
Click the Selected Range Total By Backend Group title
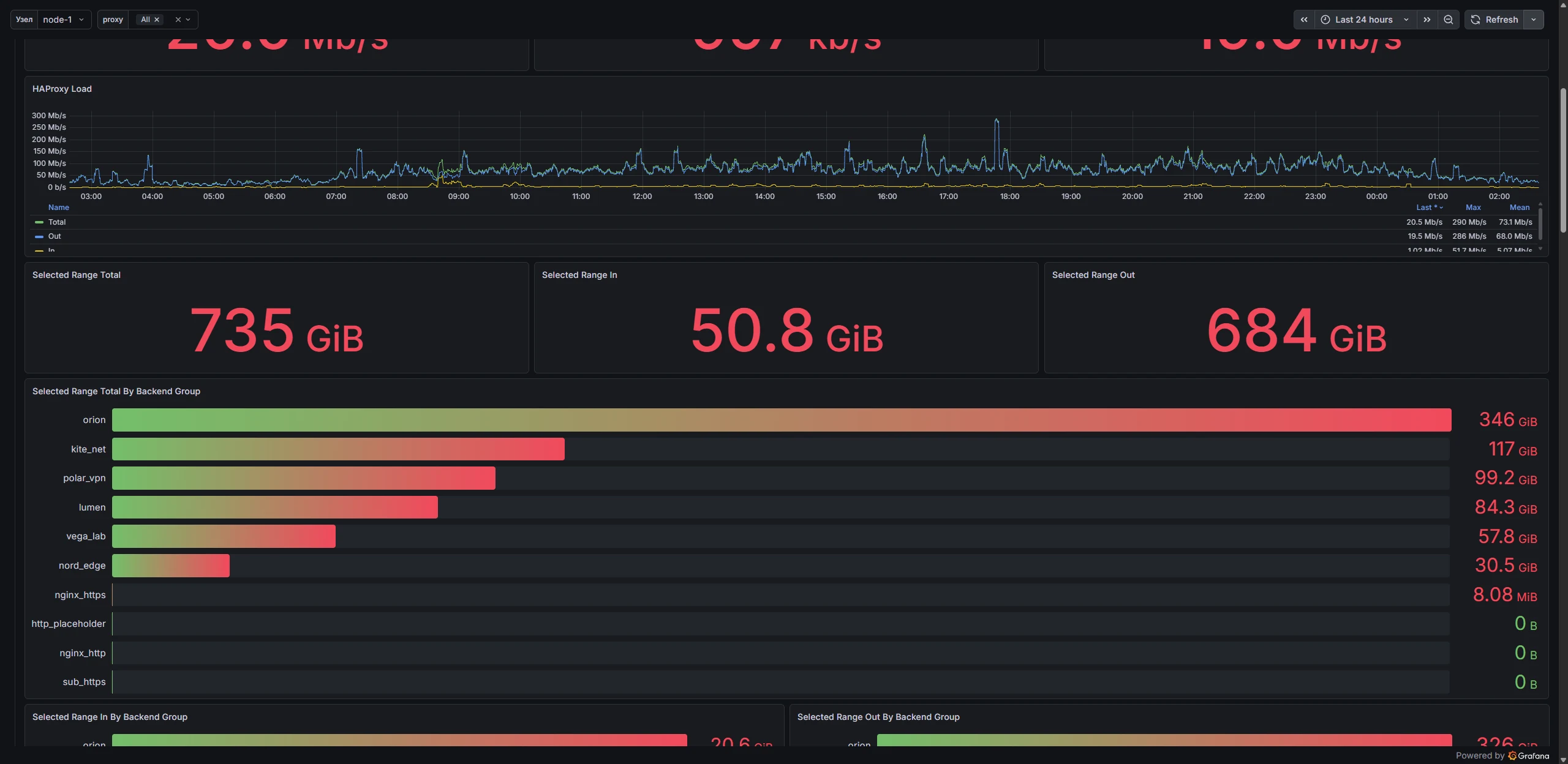tap(116, 391)
